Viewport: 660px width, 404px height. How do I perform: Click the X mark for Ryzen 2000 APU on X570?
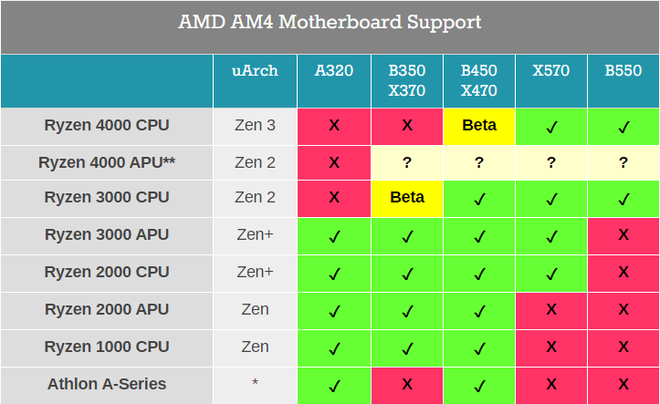point(551,310)
